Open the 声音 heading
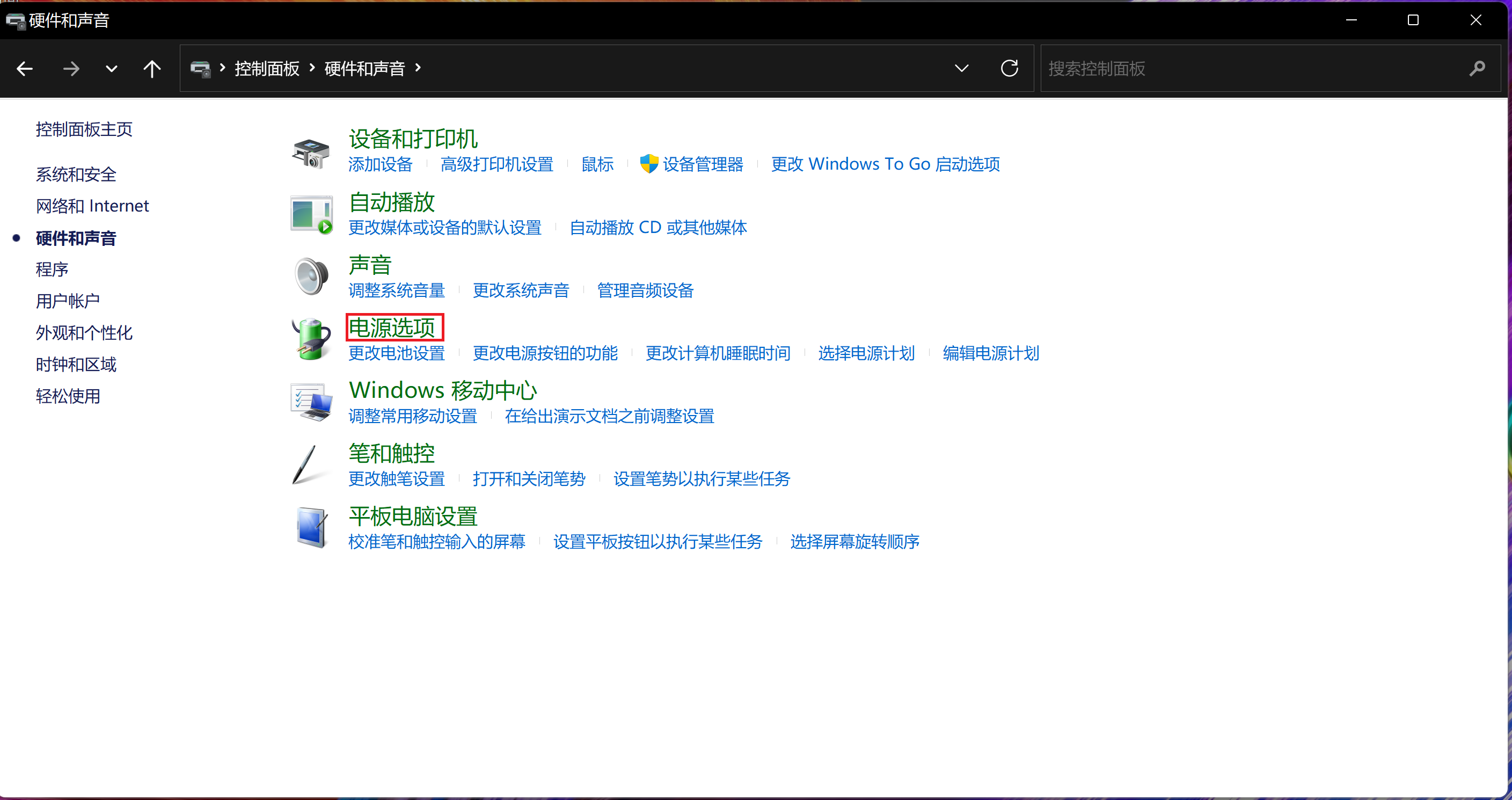Screen dimensions: 1512x800 370,265
